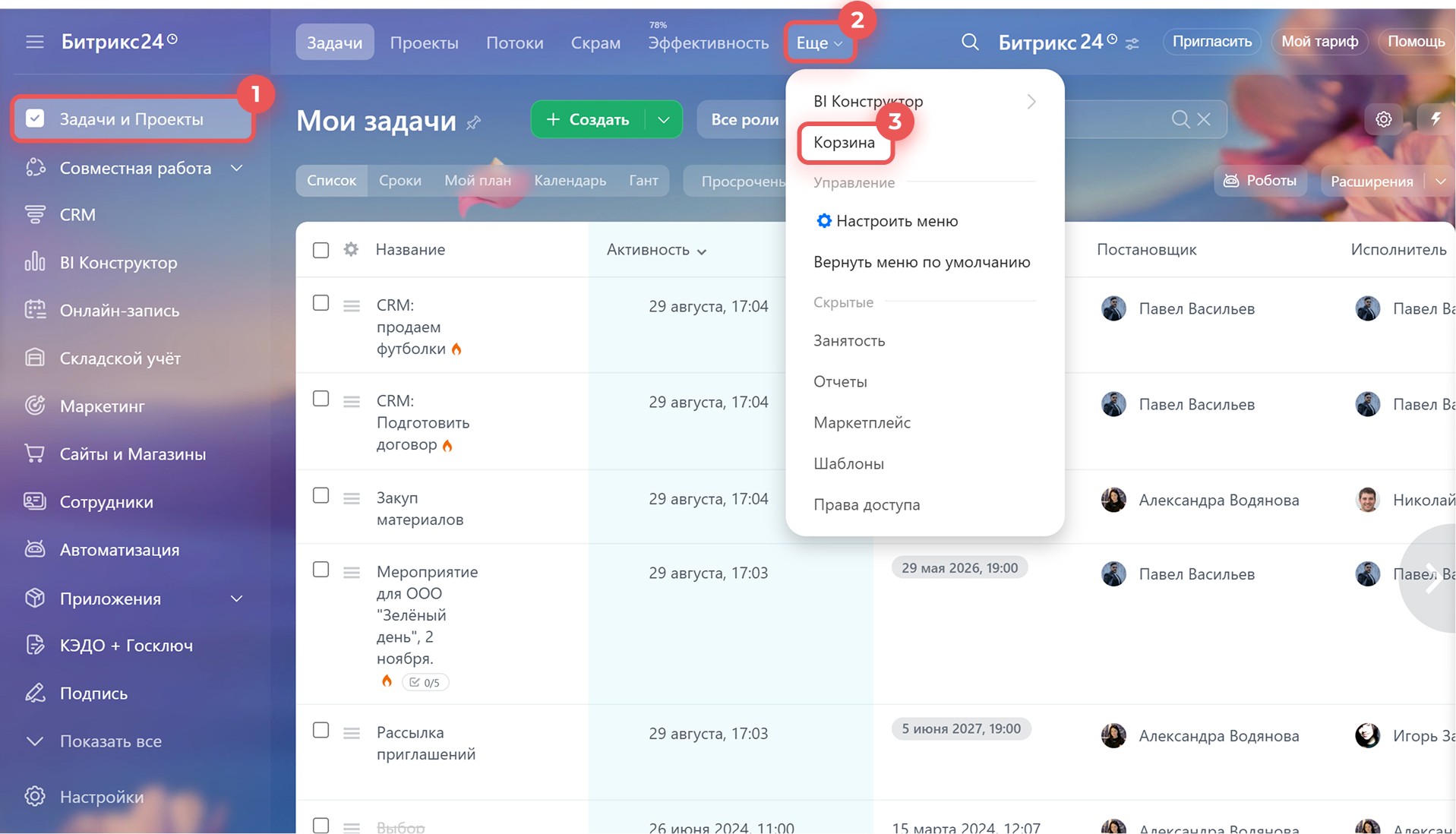Open the Рассылка приглашений task title
Image resolution: width=1456 pixels, height=834 pixels.
[x=425, y=744]
